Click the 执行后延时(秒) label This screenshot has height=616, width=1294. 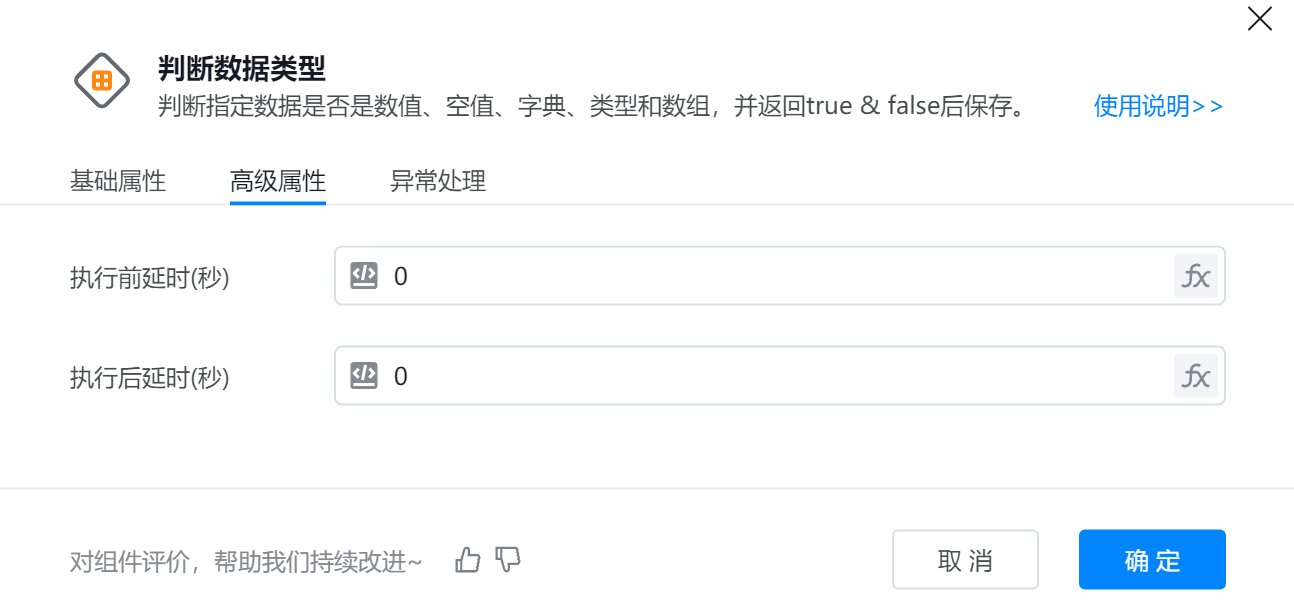coord(150,378)
